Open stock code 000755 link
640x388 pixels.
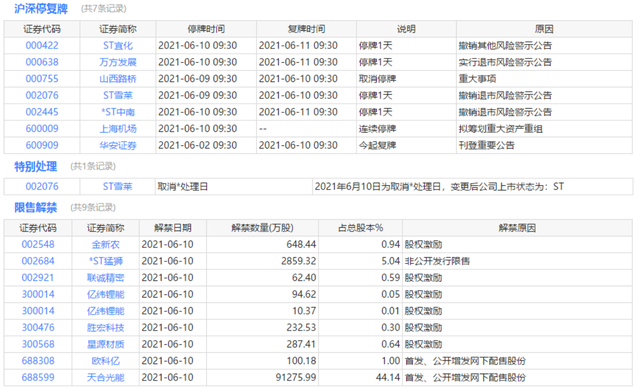pos(42,78)
